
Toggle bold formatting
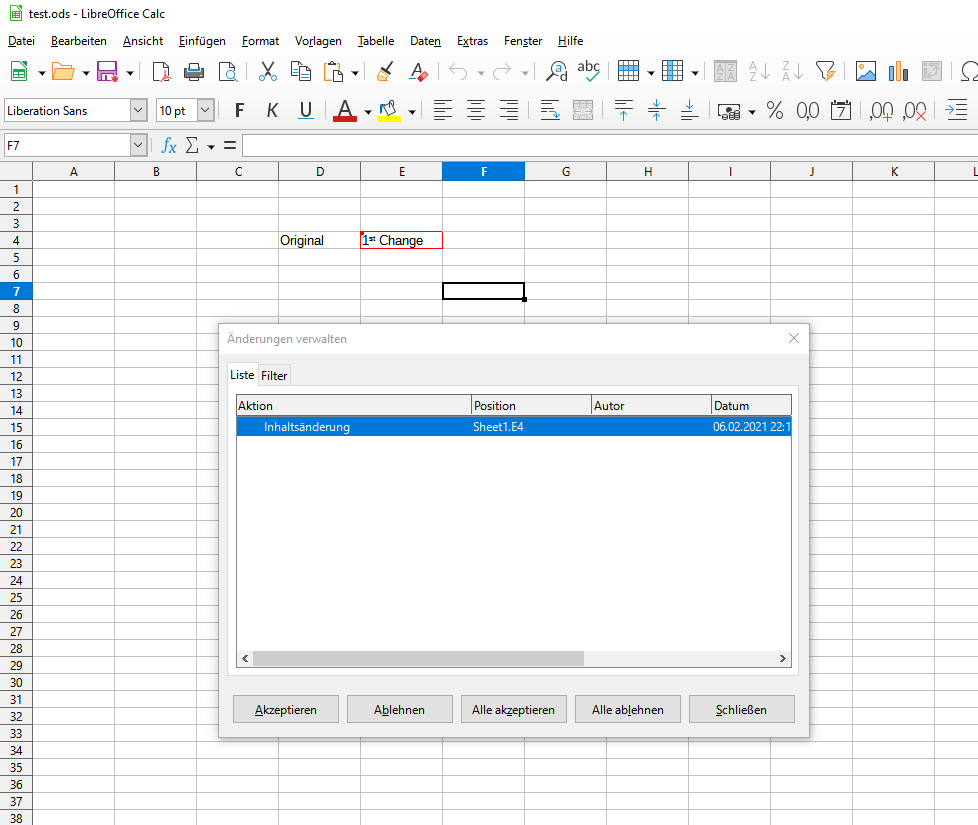(x=238, y=110)
